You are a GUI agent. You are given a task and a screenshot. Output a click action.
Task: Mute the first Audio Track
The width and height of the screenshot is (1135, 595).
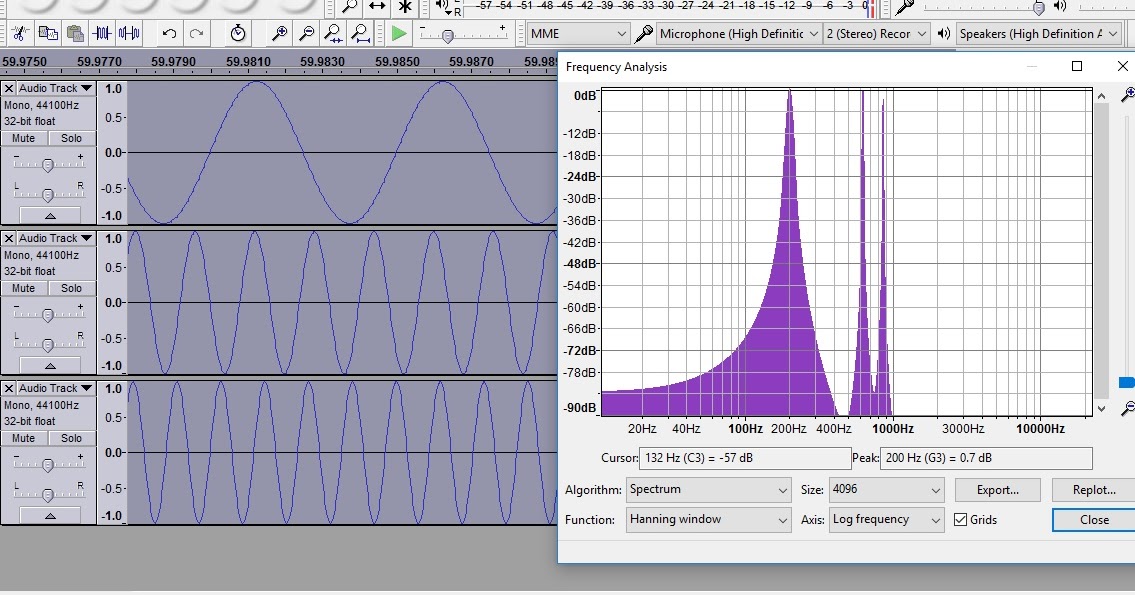pyautogui.click(x=22, y=138)
